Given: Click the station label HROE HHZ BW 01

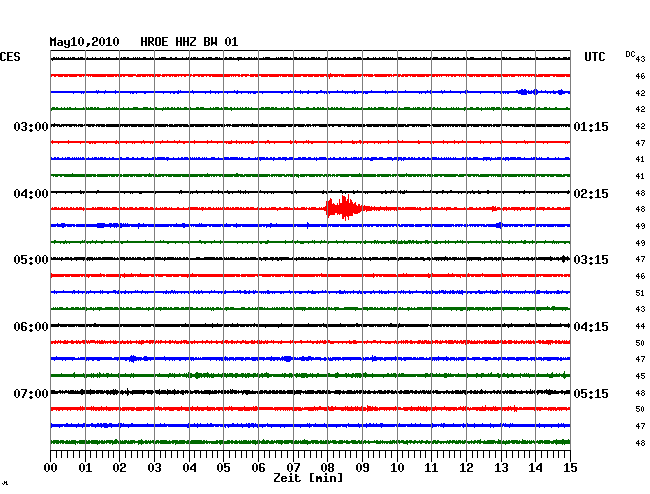Looking at the screenshot, I should coord(189,42).
